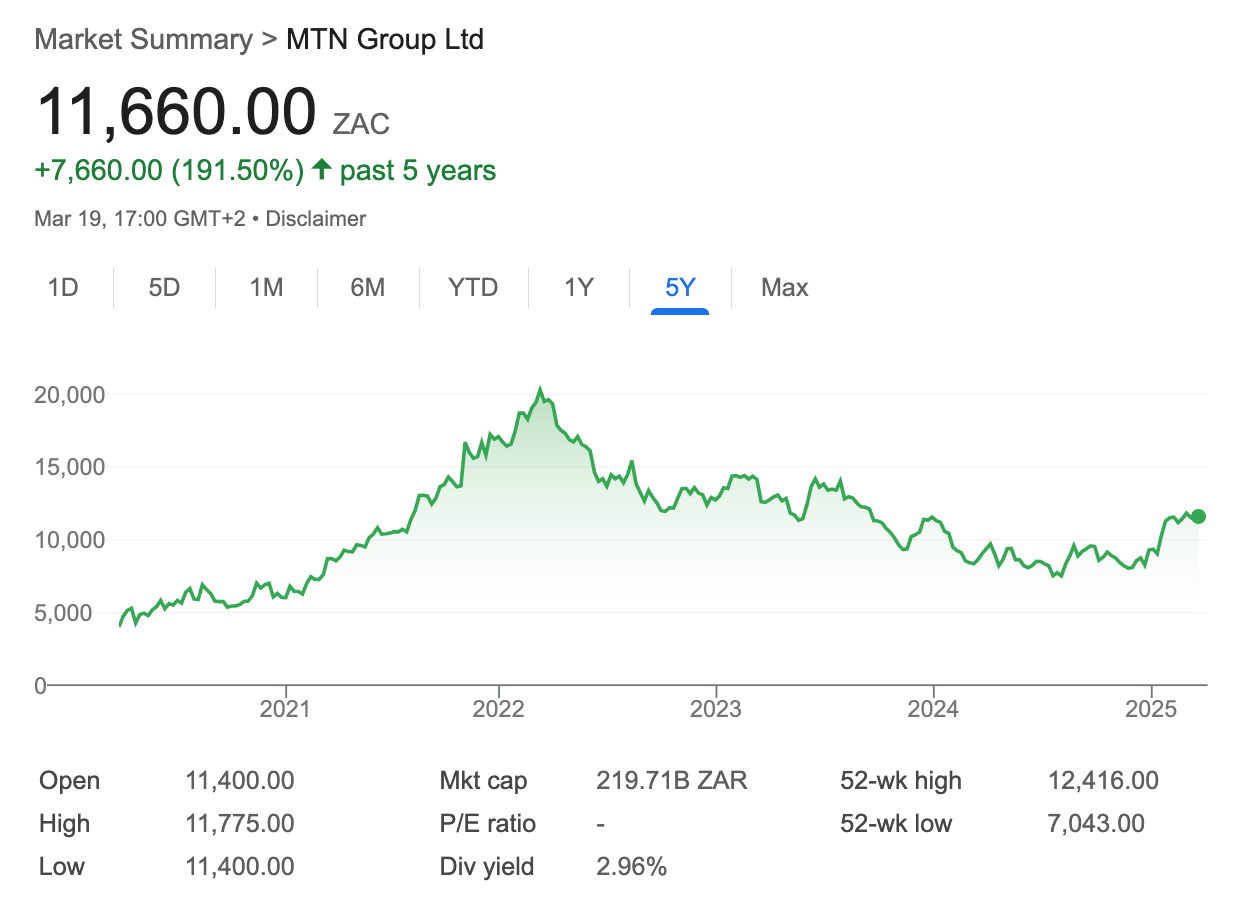Viewport: 1260px width, 914px height.
Task: Click the 2025 x-axis label
Action: pos(1152,709)
